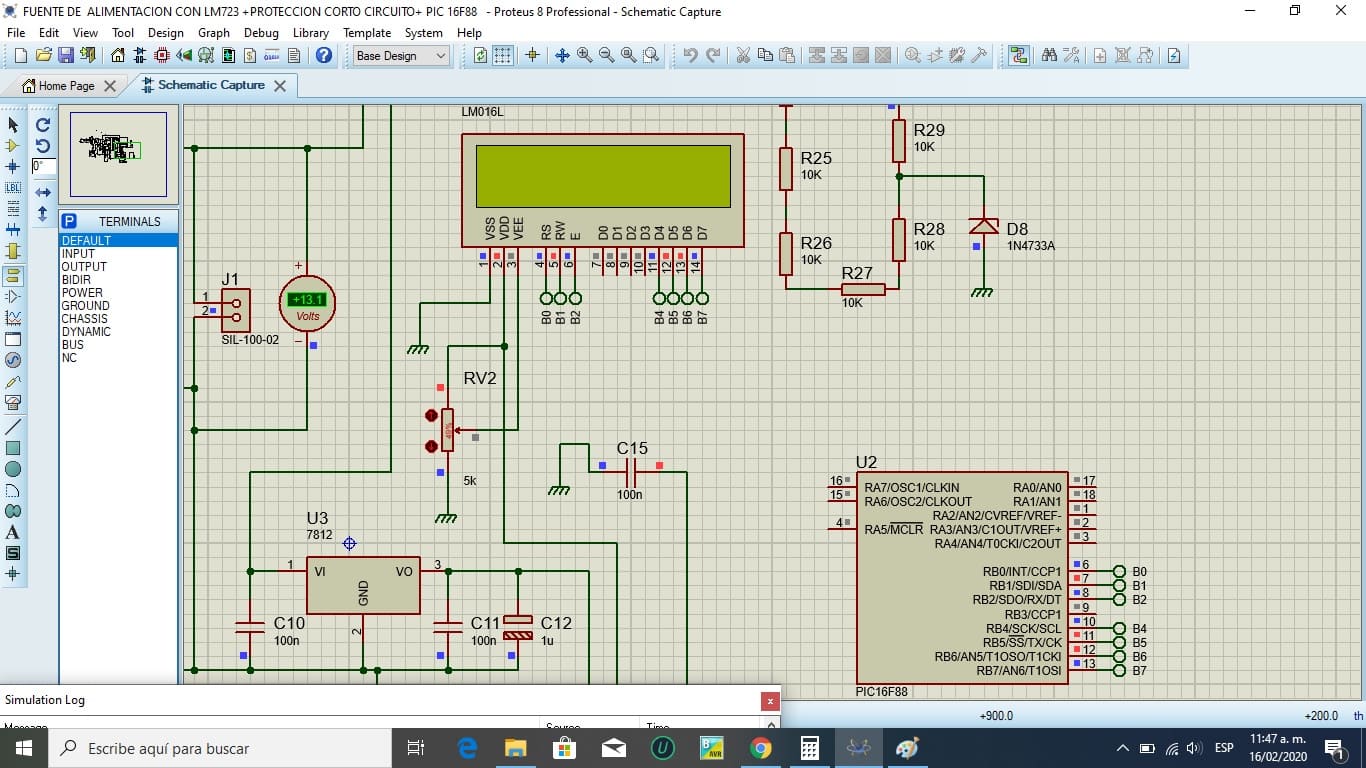Open the Bill of Materials dollar icon
Viewport: 1366px width, 768px height.
coord(249,56)
